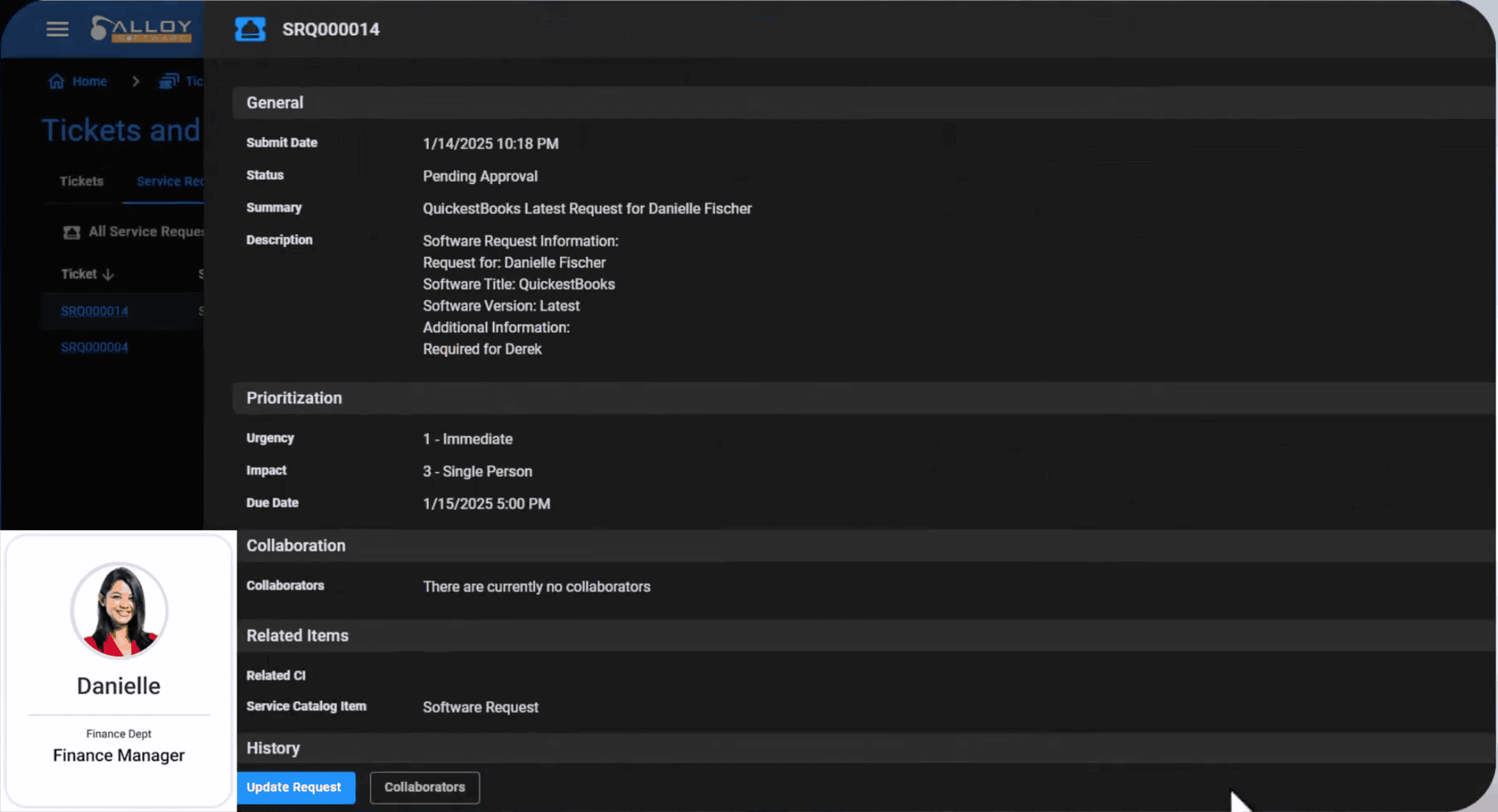Image resolution: width=1498 pixels, height=812 pixels.
Task: Click the 'Software Version: Latest' line
Action: tap(501, 306)
